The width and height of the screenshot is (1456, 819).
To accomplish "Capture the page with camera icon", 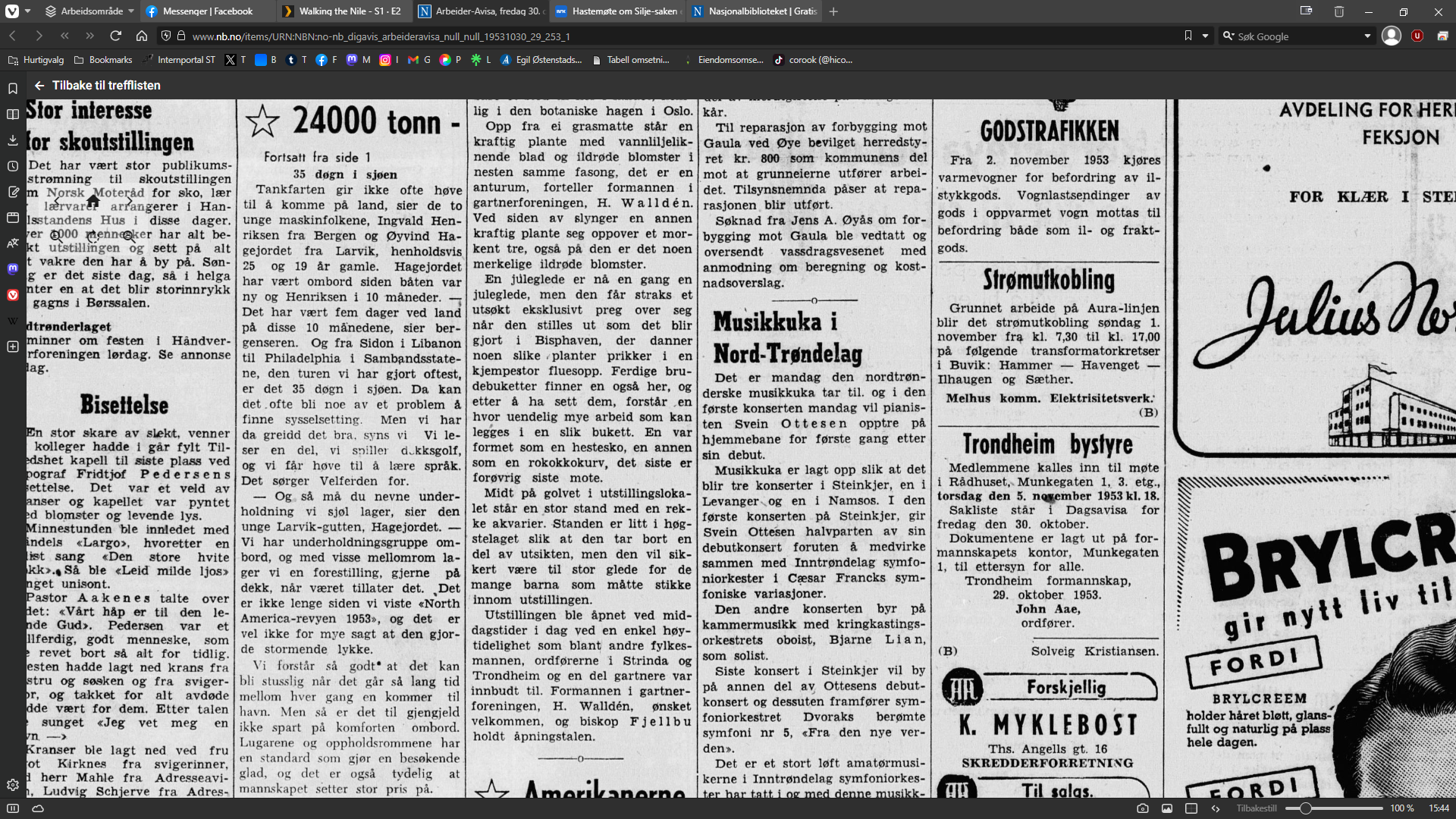I will 1143,808.
